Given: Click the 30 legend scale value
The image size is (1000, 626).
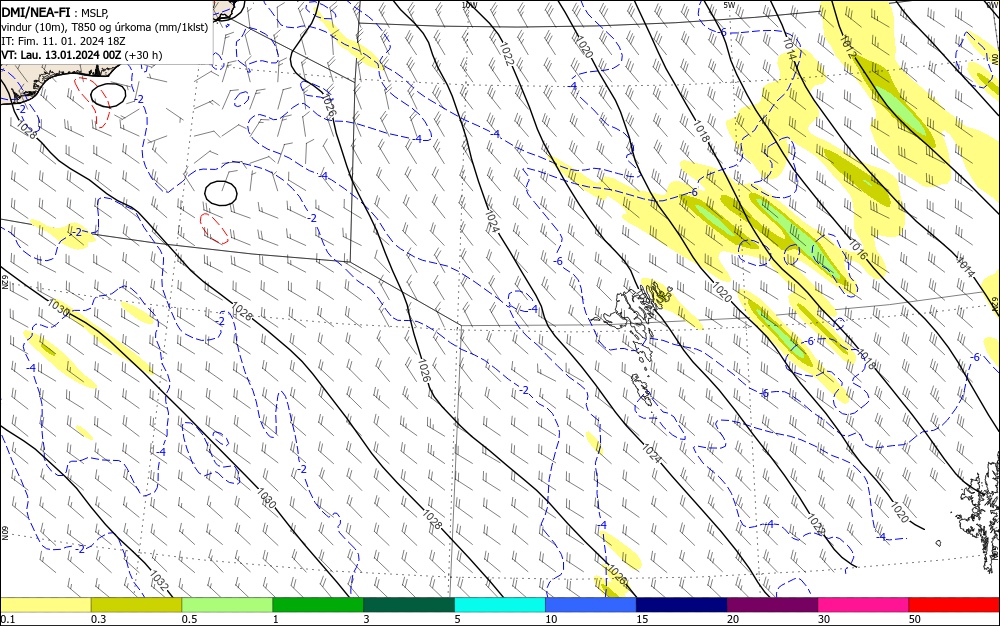Looking at the screenshot, I should 824,619.
